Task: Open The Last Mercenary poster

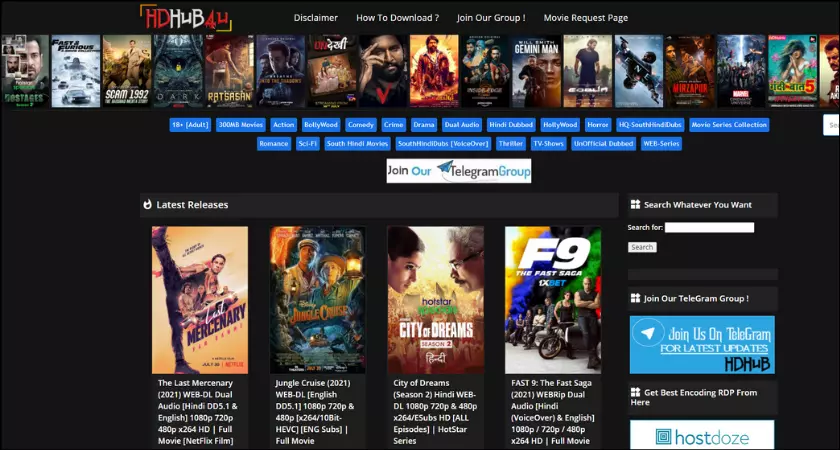Action: [x=200, y=300]
